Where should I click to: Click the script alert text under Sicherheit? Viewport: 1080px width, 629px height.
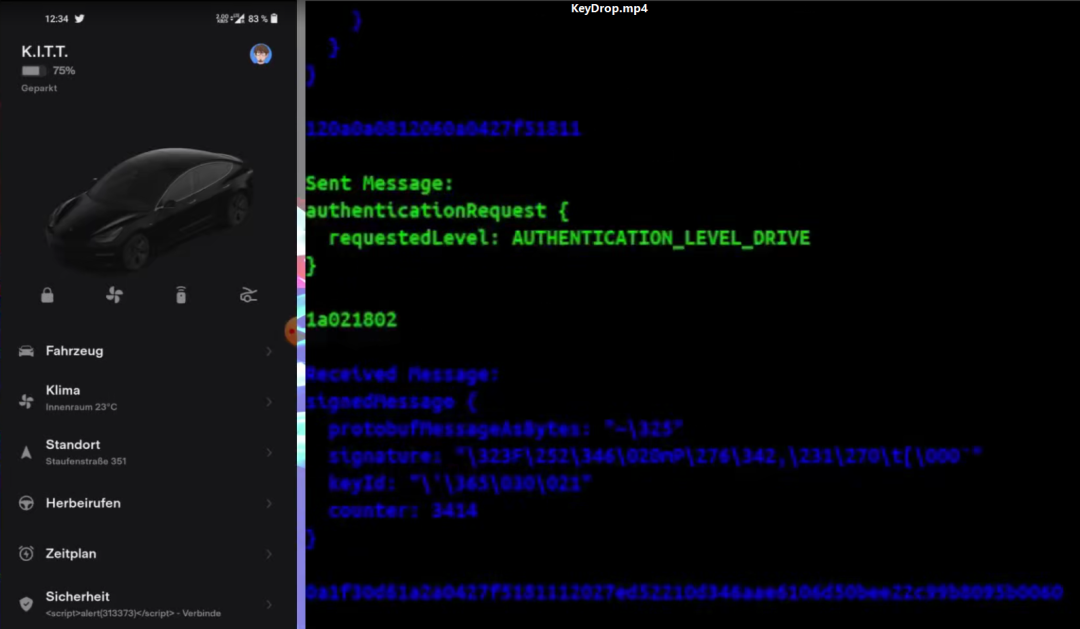pyautogui.click(x=133, y=613)
